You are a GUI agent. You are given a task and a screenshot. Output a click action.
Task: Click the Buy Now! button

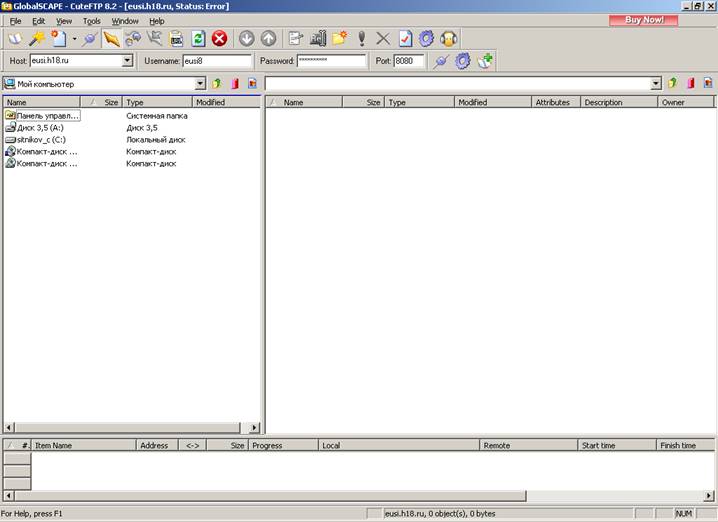643,20
